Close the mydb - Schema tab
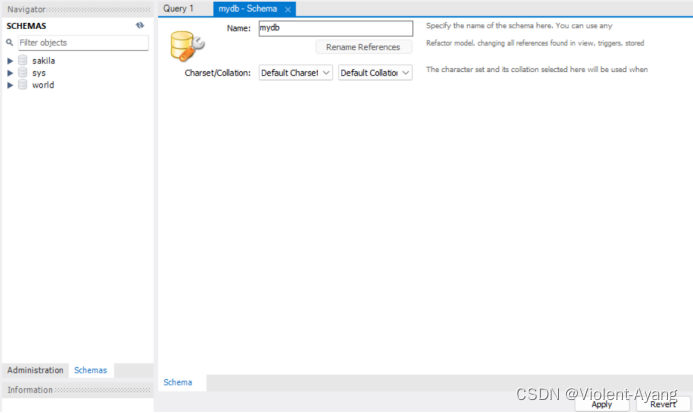Image resolution: width=693 pixels, height=413 pixels. (x=288, y=9)
